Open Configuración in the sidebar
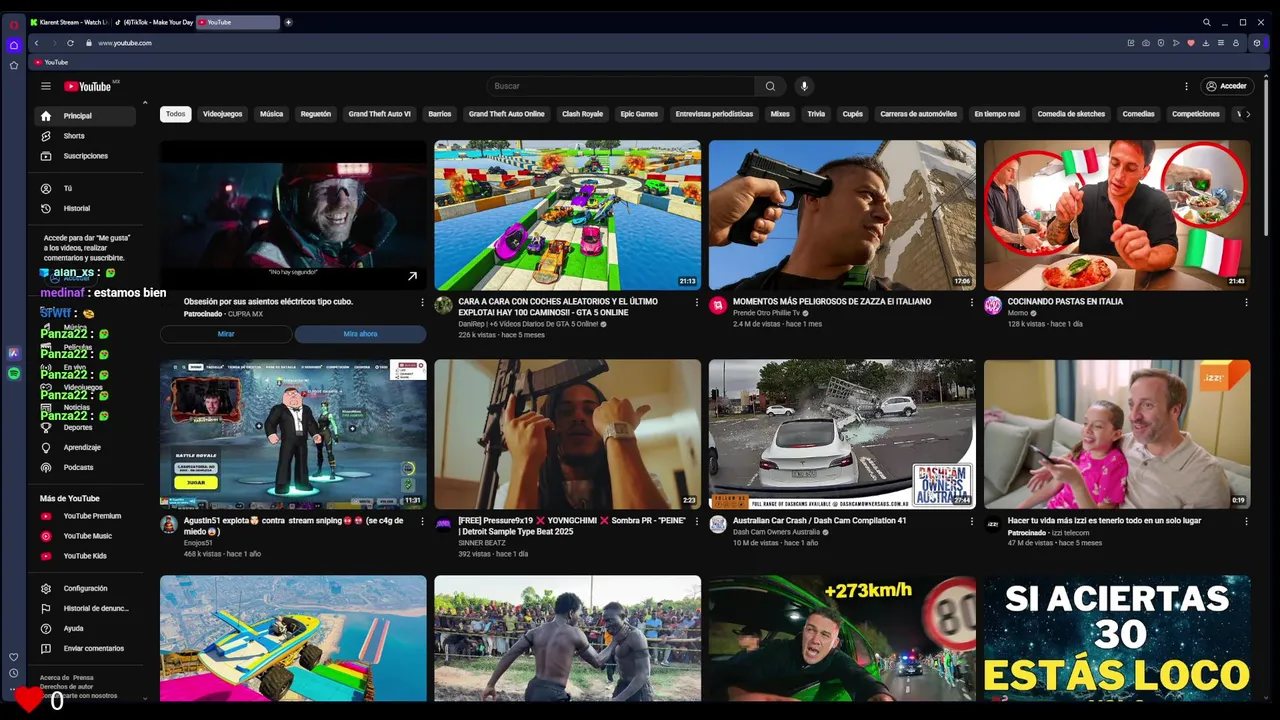The image size is (1280, 720). pos(86,588)
